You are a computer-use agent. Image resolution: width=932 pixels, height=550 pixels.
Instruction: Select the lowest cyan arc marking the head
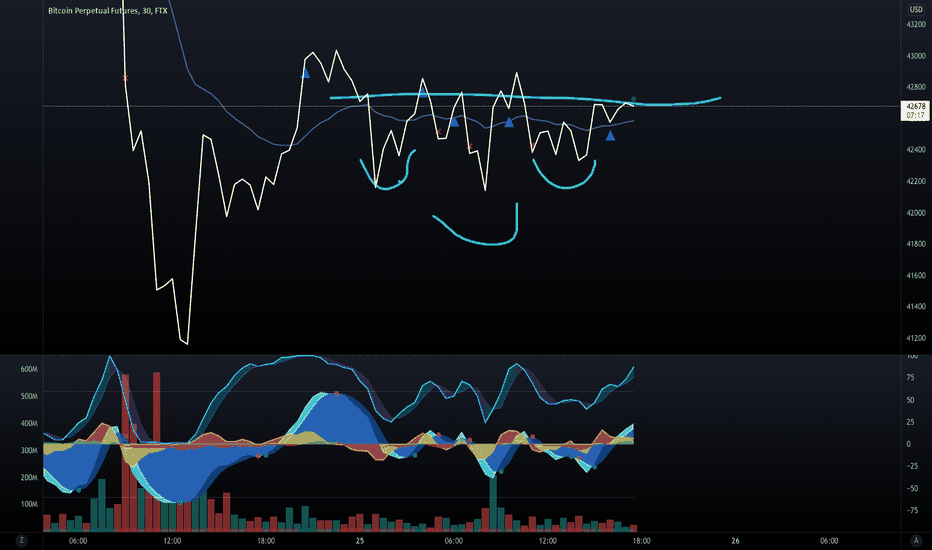pyautogui.click(x=476, y=225)
